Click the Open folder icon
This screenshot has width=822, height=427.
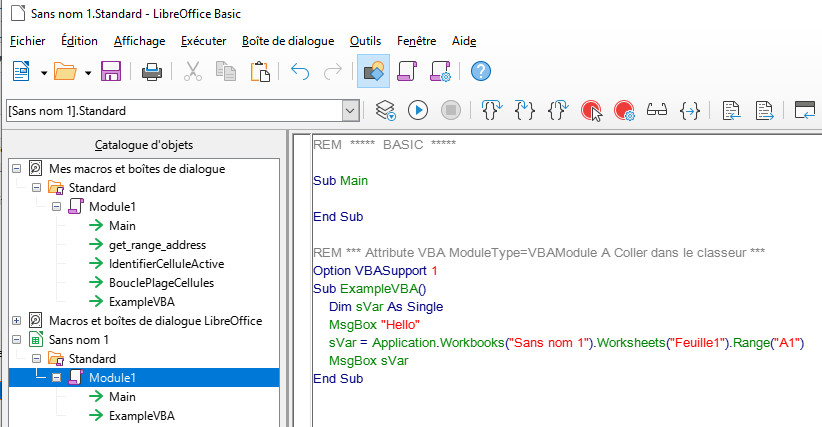pos(66,71)
